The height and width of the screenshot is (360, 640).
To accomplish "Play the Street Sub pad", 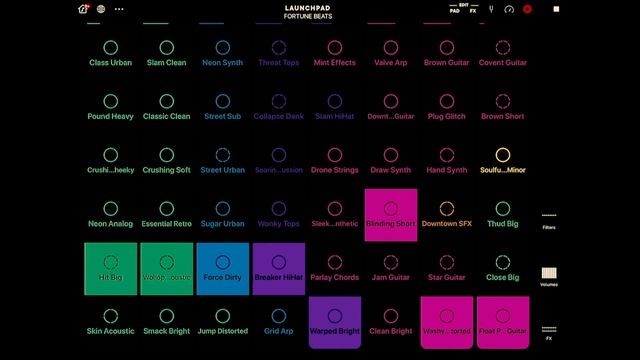I will [223, 108].
